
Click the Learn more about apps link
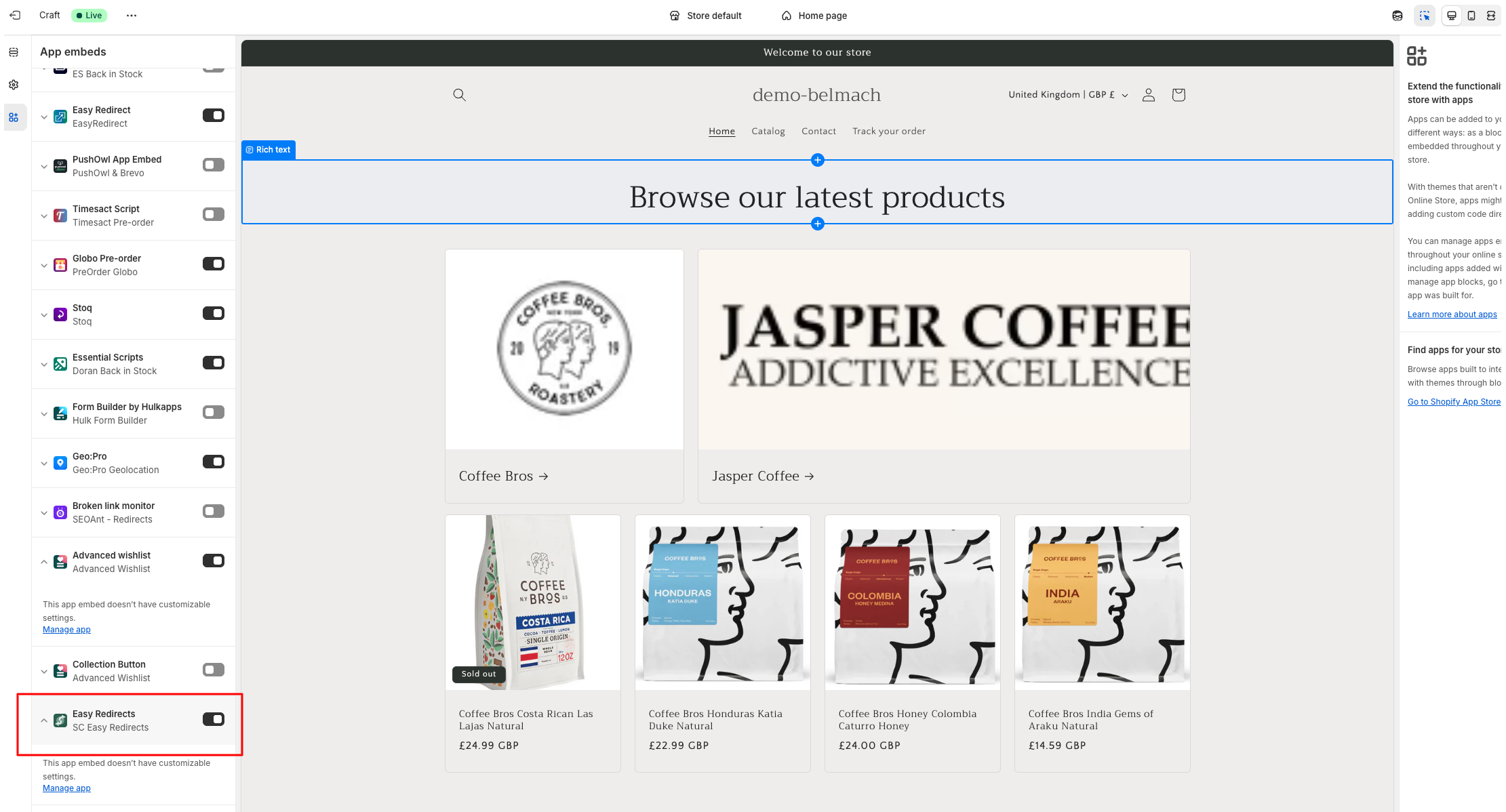tap(1452, 314)
